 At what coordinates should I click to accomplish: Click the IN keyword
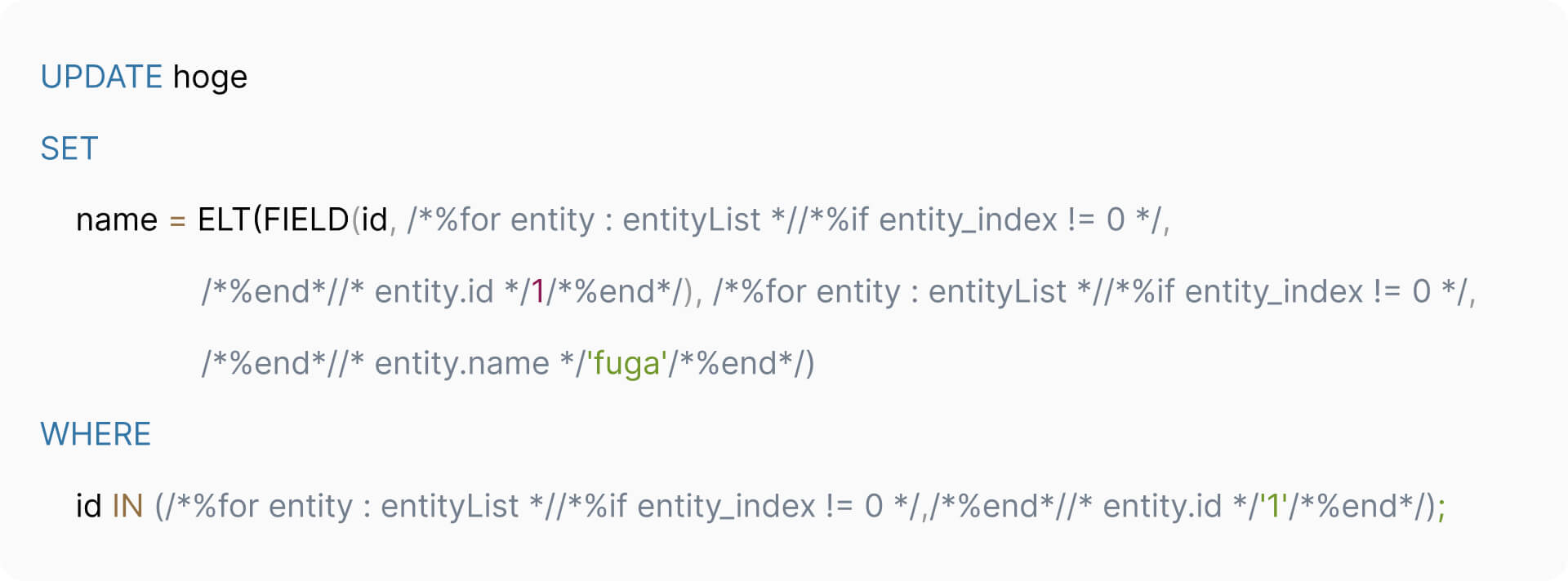(127, 506)
